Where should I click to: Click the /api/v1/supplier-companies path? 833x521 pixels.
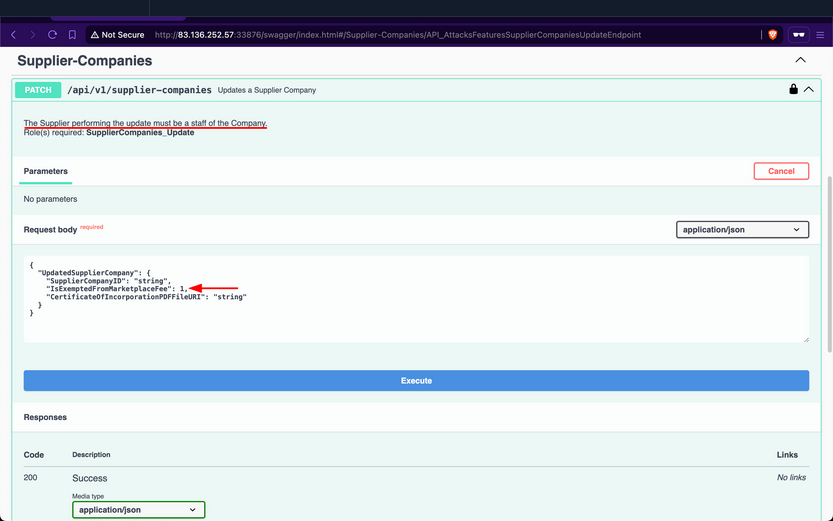click(139, 90)
